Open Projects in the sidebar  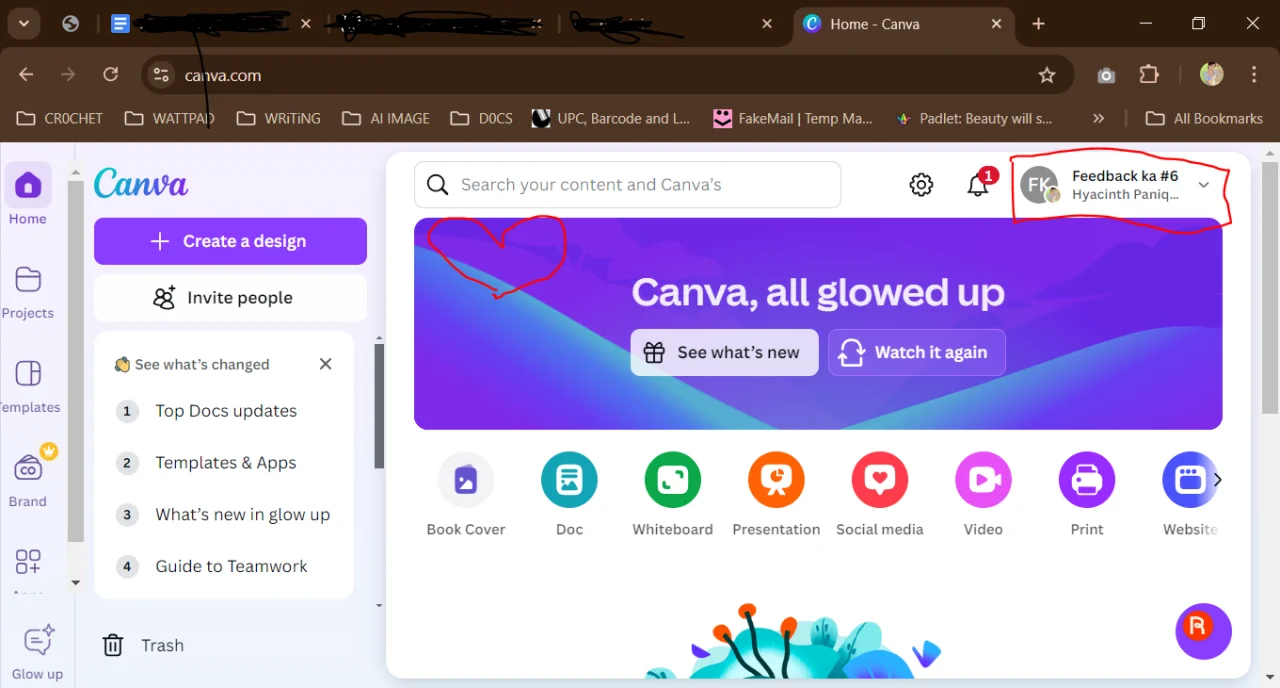[x=28, y=291]
